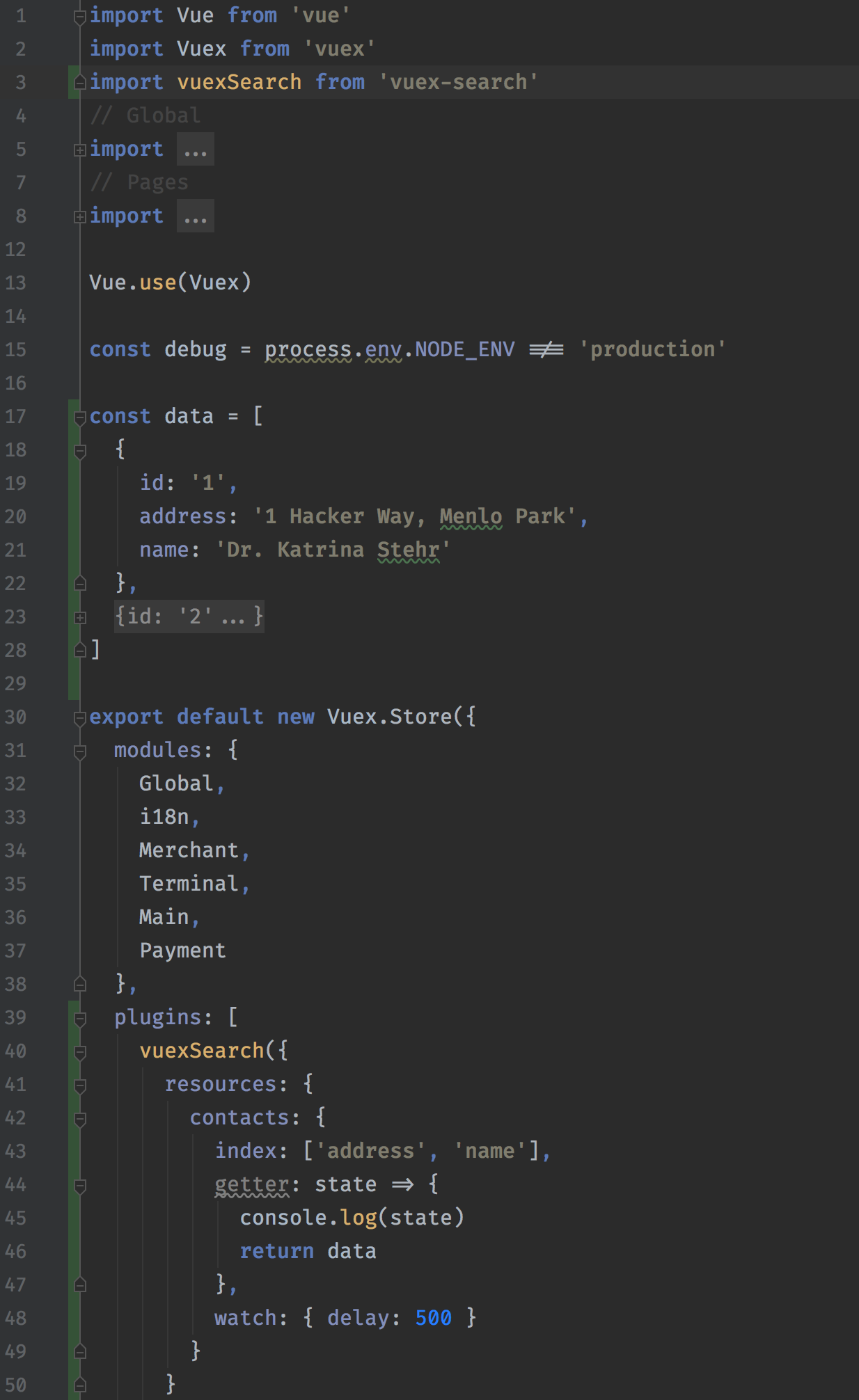Image resolution: width=859 pixels, height=1400 pixels.
Task: Place cursor on 'vuexSearch' in line 3 import
Action: coord(239,82)
